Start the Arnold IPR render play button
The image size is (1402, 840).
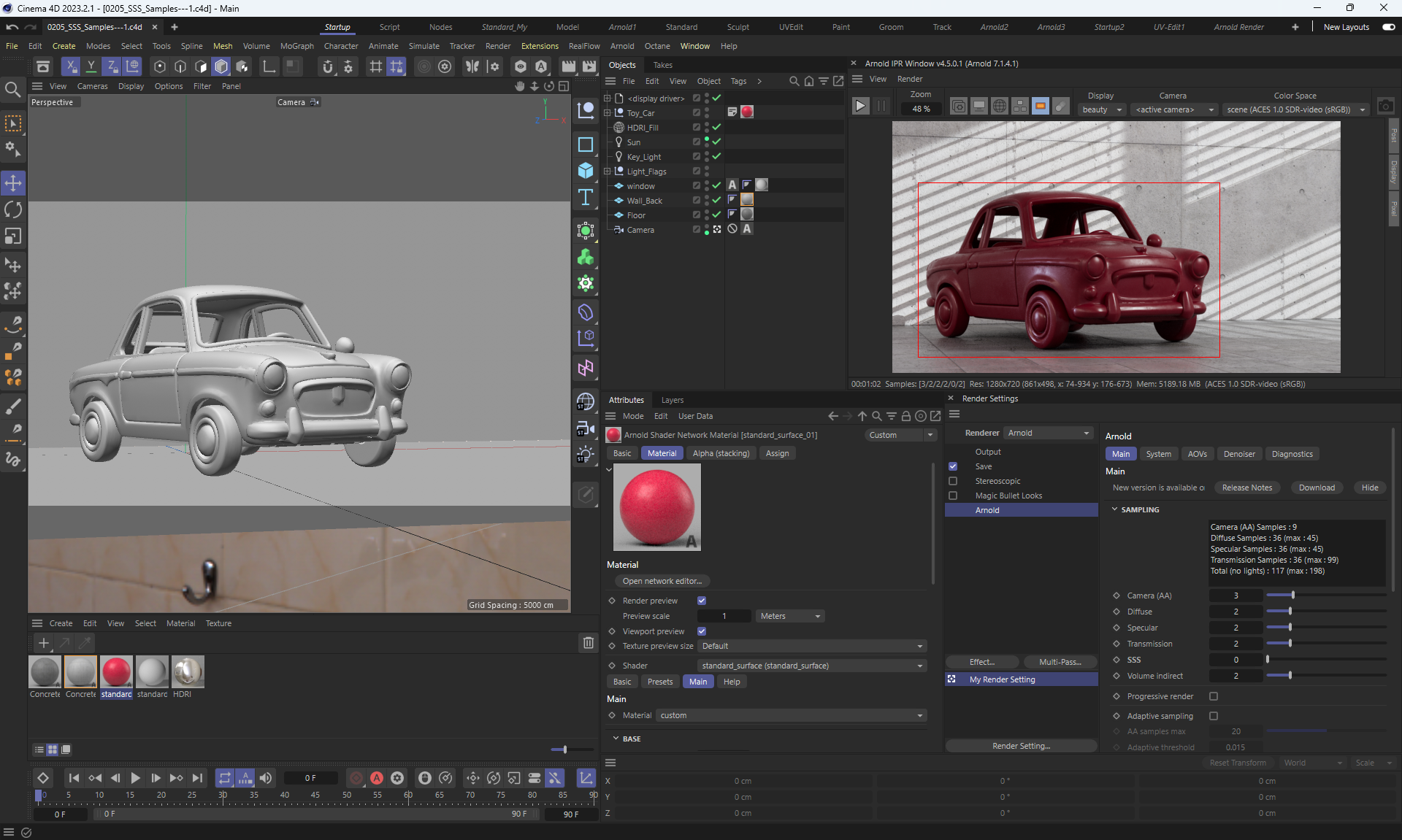(860, 107)
